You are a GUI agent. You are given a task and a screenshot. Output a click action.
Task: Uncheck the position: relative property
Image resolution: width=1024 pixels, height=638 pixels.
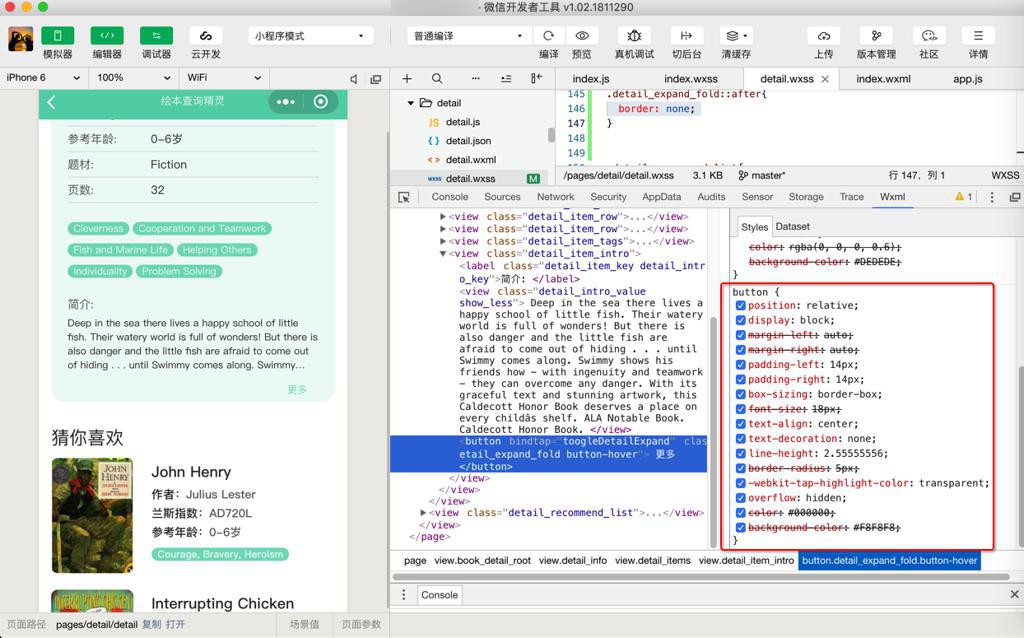[741, 306]
